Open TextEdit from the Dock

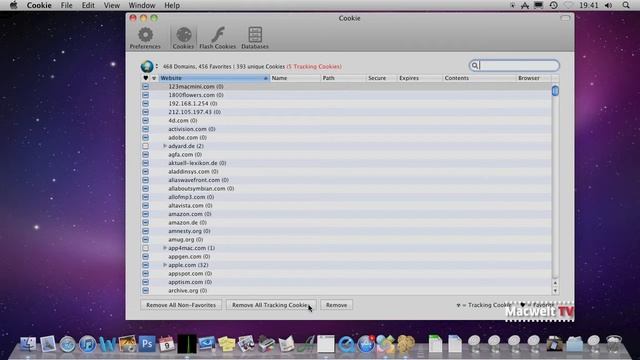click(326, 344)
